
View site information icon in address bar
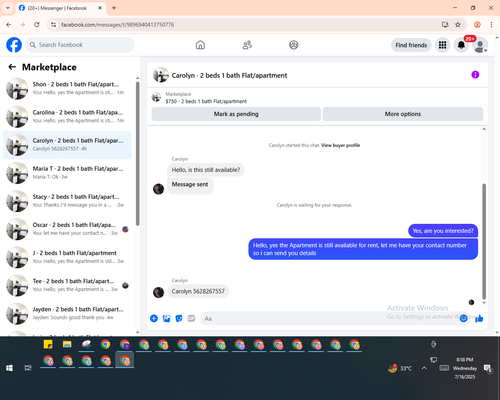pyautogui.click(x=53, y=25)
